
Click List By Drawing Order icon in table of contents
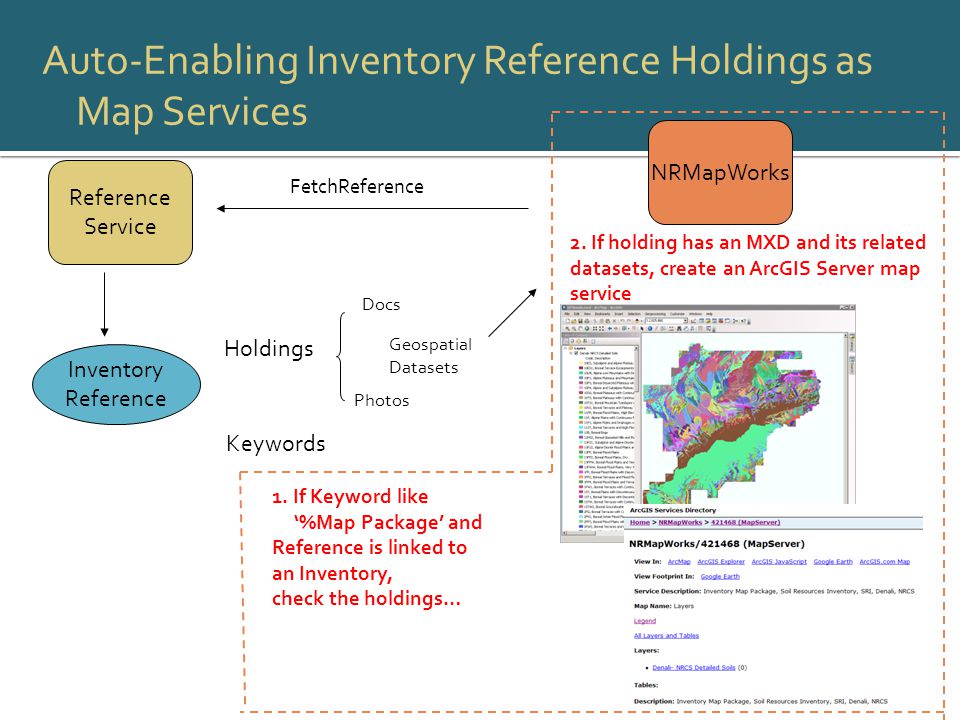565,341
